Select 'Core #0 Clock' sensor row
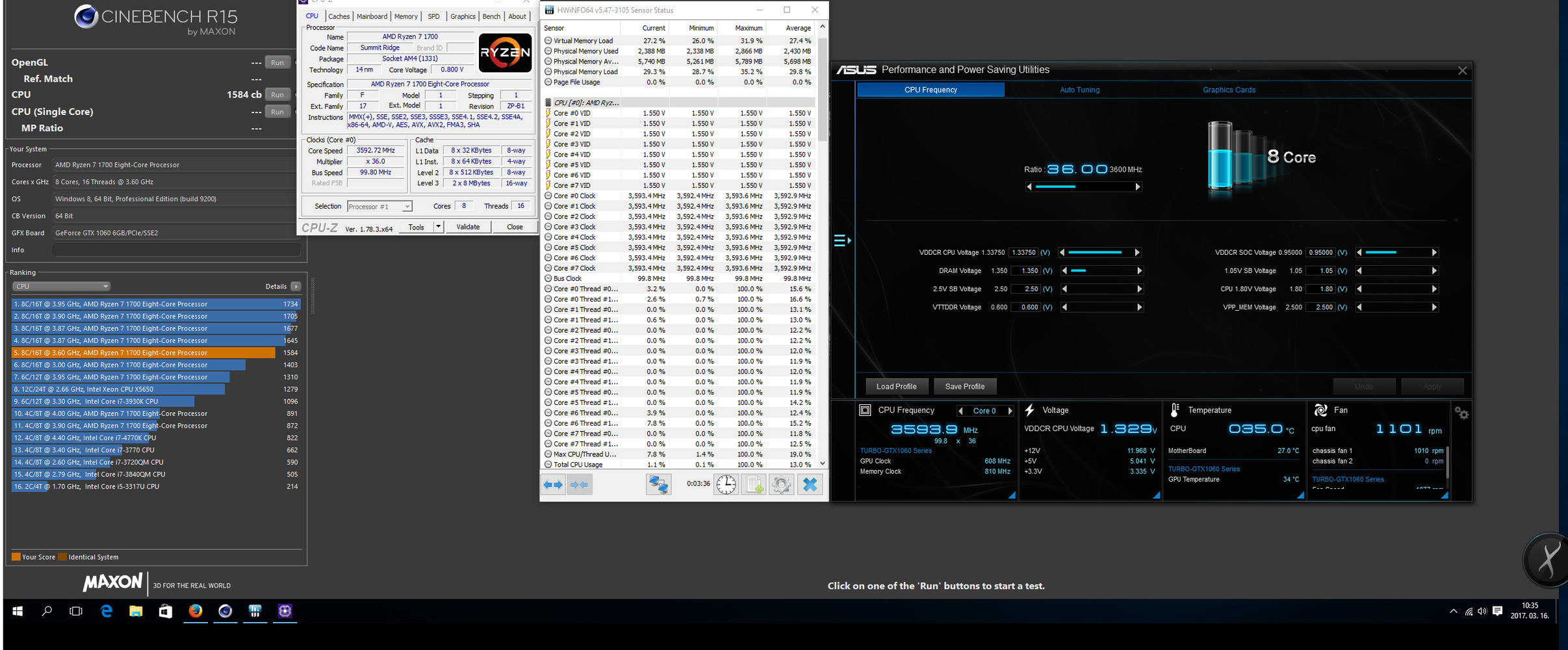This screenshot has height=650, width=1568. [x=678, y=196]
